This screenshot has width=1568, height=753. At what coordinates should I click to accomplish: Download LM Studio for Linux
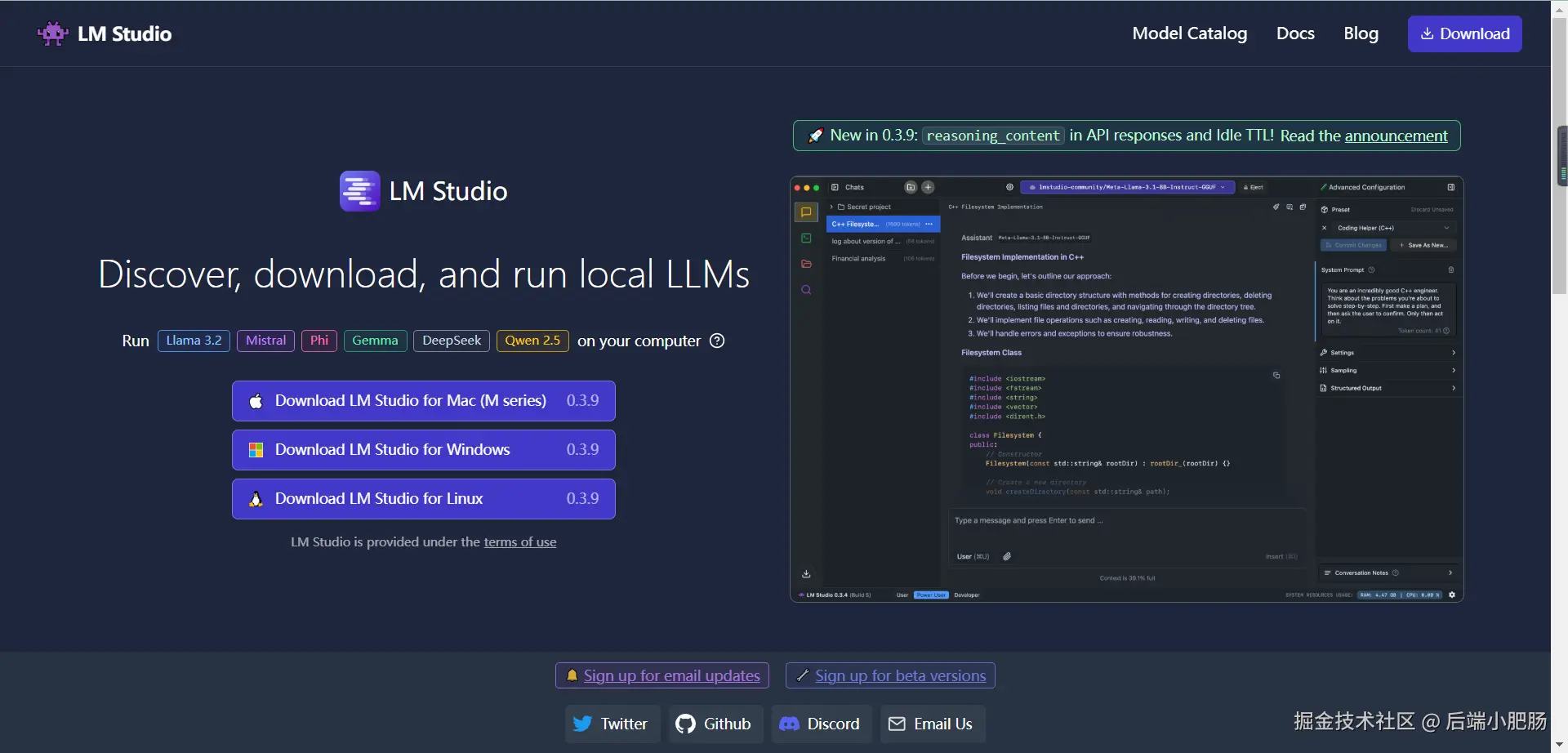coord(424,499)
